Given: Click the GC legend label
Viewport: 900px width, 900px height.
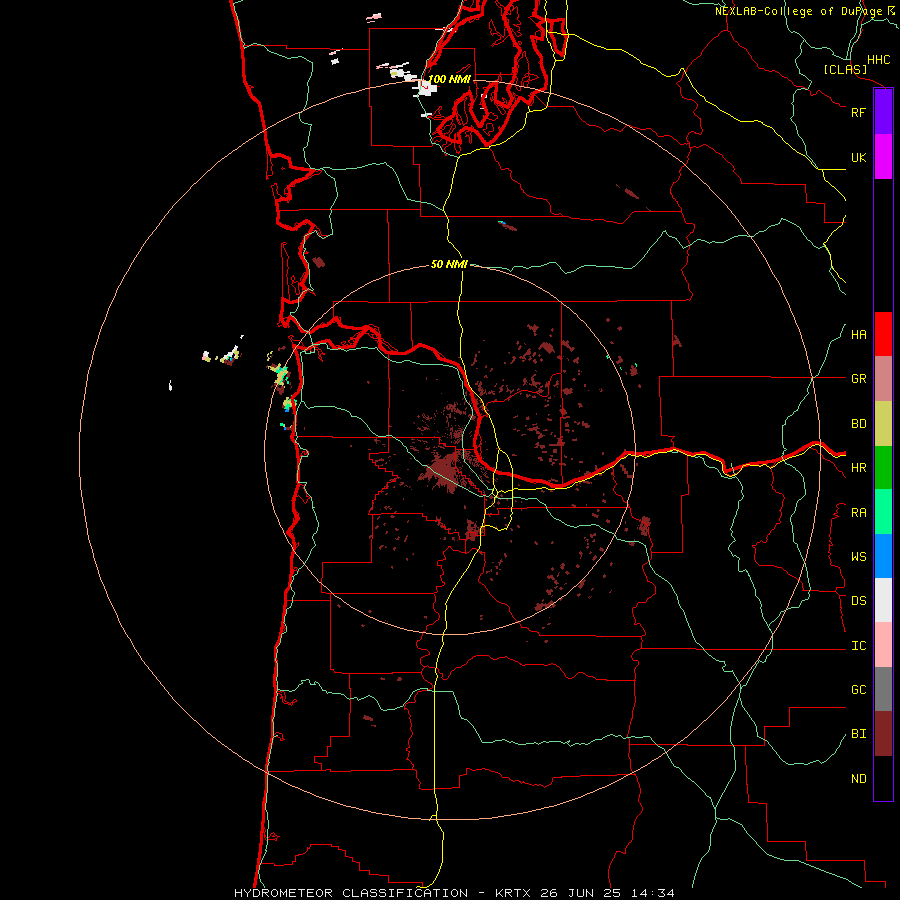Looking at the screenshot, I should tap(858, 690).
